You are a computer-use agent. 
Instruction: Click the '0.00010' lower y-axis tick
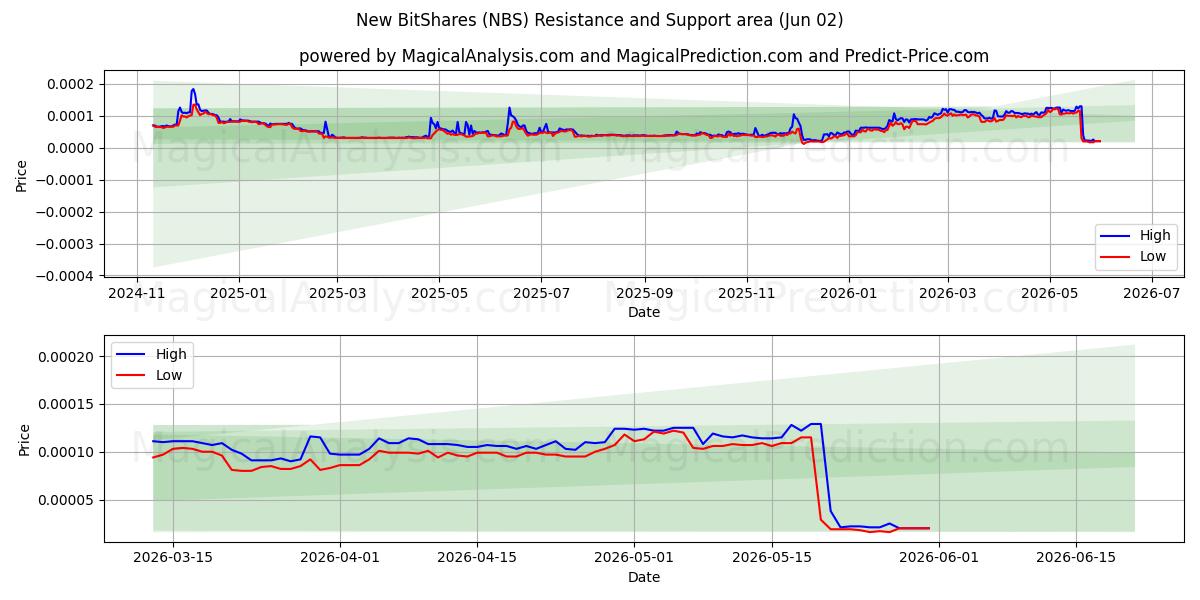(68, 453)
